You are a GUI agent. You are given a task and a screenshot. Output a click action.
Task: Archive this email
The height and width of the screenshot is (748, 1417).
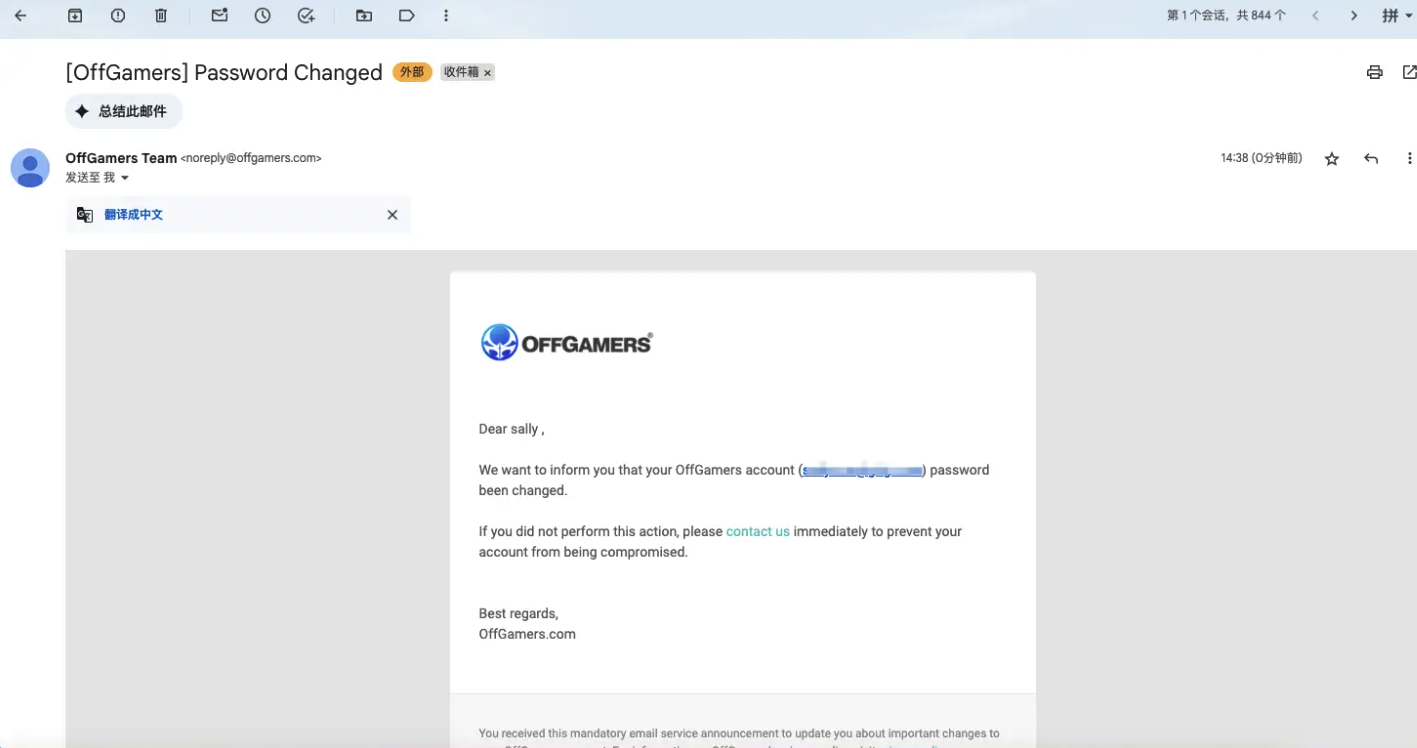(x=75, y=16)
